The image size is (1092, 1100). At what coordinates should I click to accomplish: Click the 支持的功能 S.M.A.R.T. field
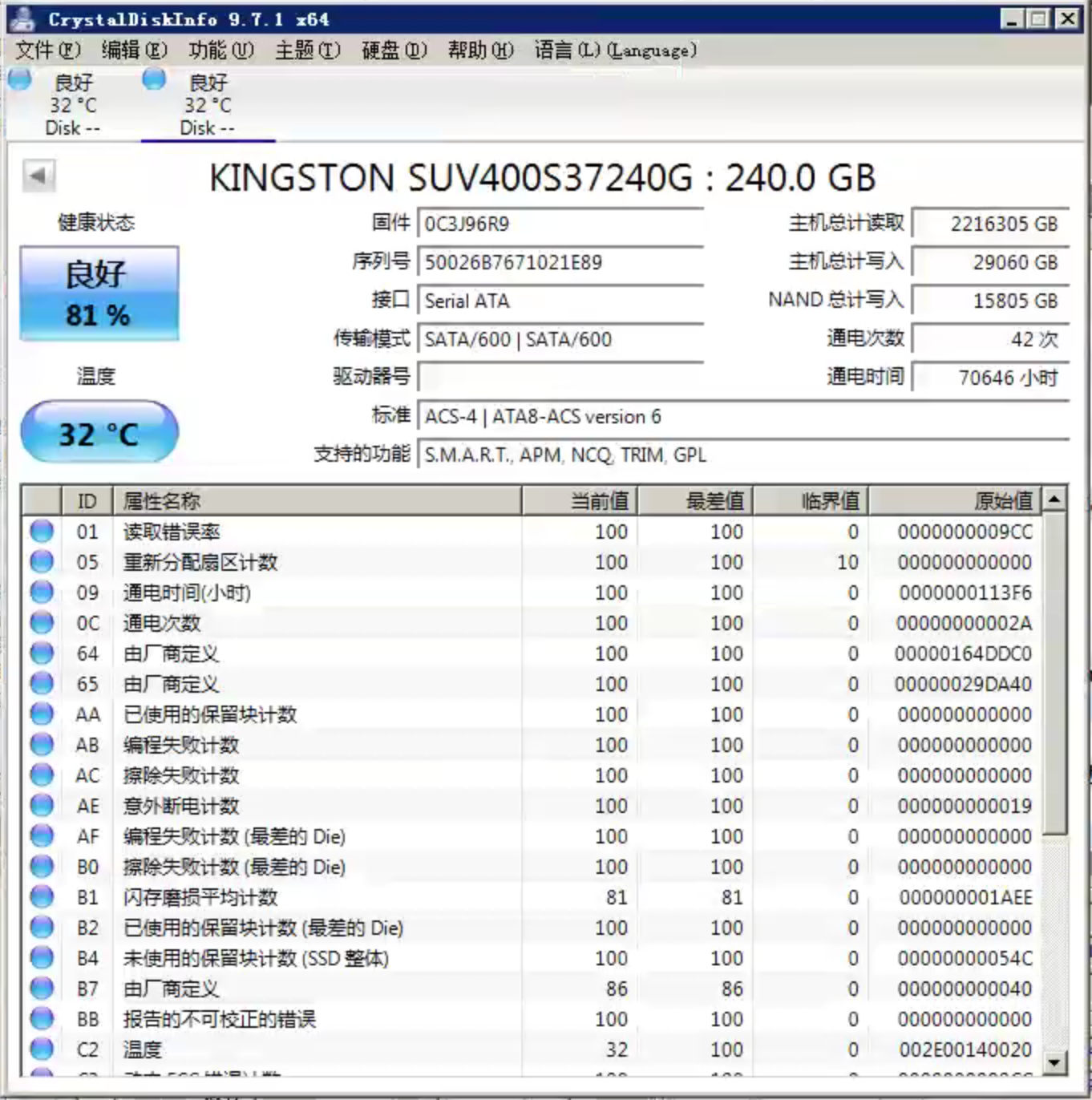click(x=743, y=455)
